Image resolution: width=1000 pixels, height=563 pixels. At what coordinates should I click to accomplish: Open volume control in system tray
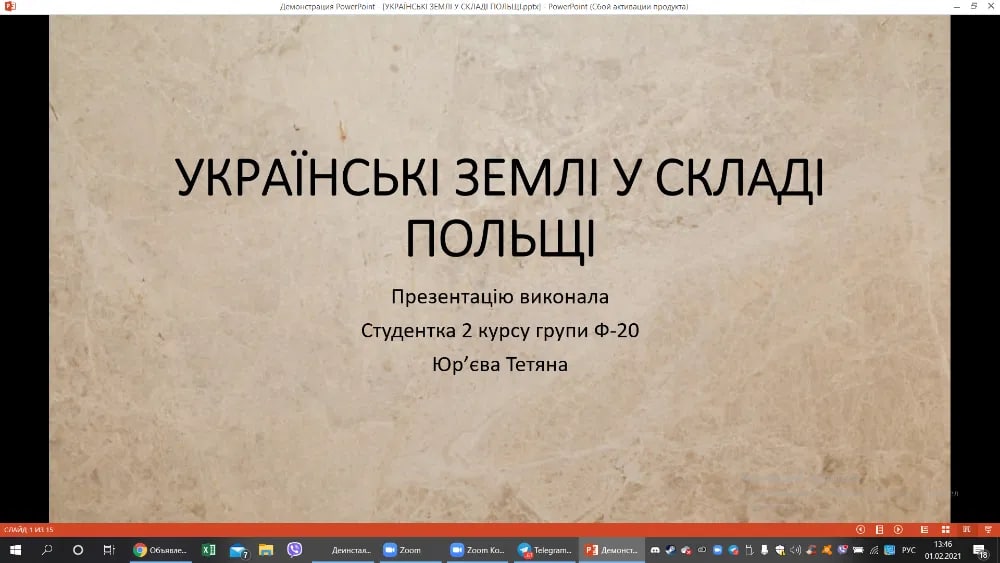tap(795, 550)
